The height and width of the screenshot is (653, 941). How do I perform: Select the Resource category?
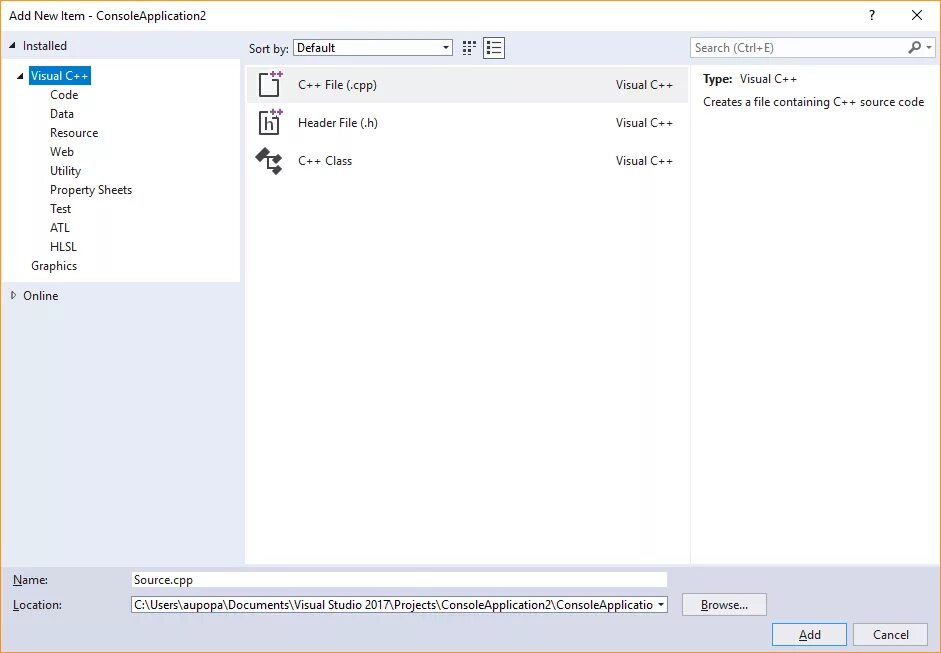tap(74, 133)
